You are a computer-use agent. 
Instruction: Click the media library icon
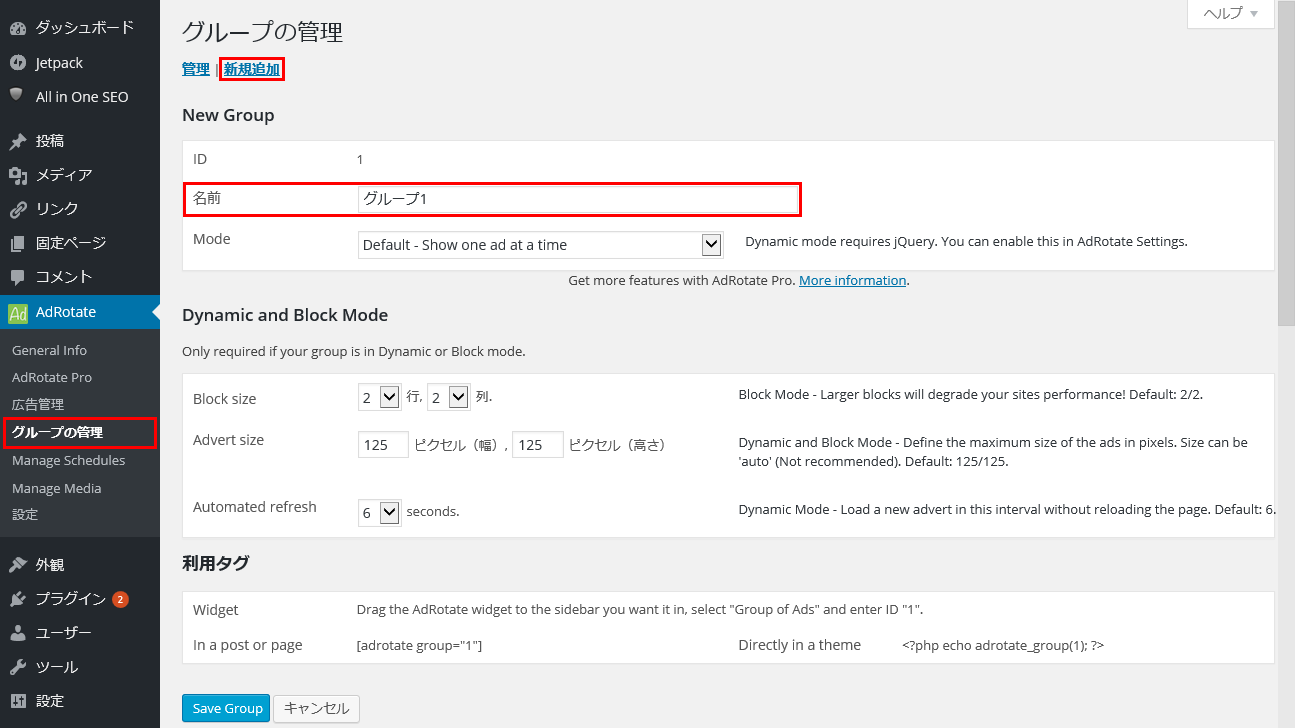(18, 176)
